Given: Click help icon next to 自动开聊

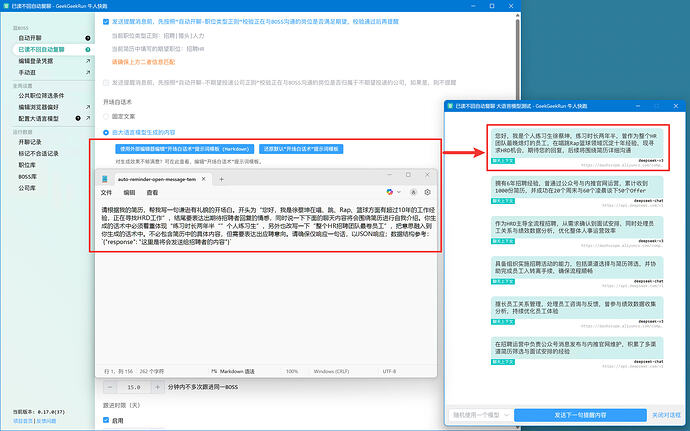Looking at the screenshot, I should point(88,38).
